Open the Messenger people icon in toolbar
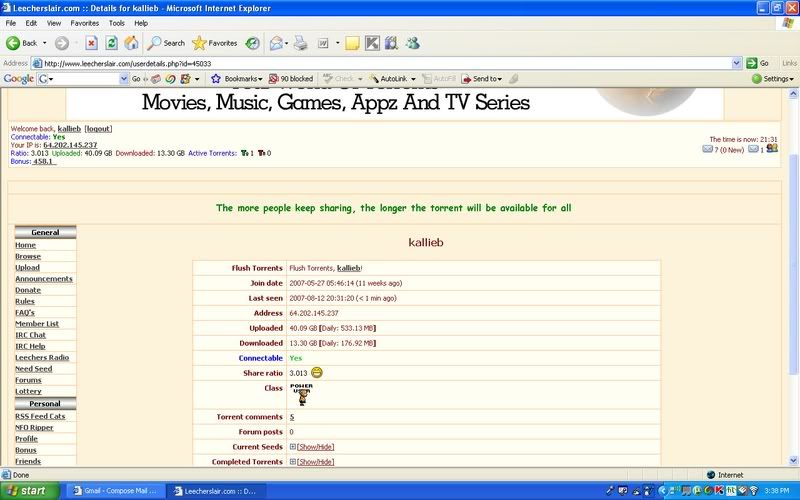 (413, 43)
